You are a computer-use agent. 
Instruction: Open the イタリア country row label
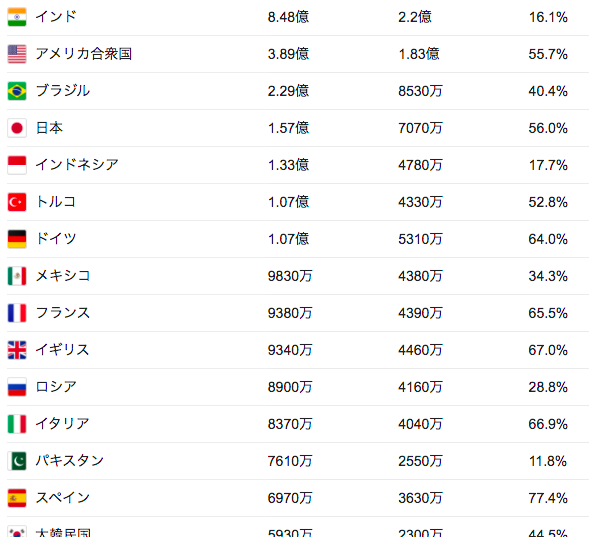(x=62, y=424)
